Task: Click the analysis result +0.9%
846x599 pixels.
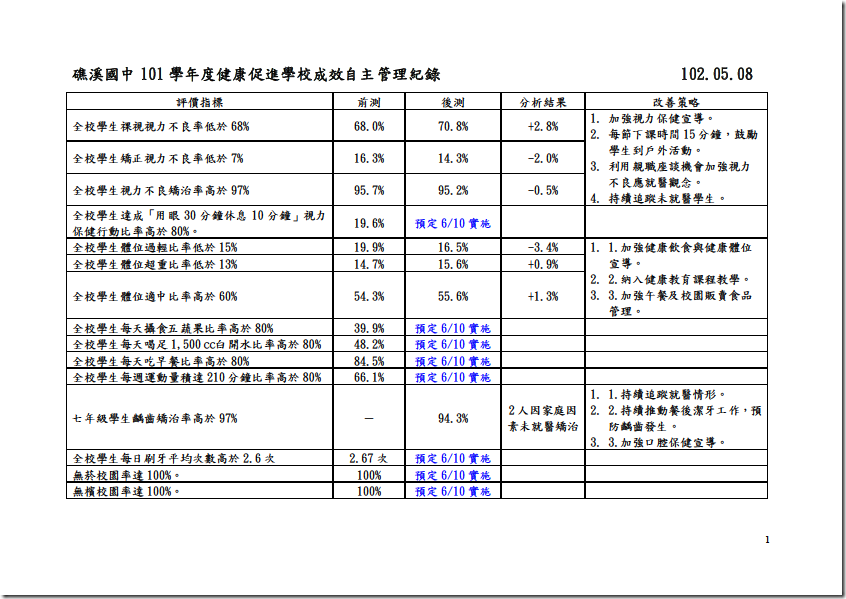Action: [x=543, y=264]
